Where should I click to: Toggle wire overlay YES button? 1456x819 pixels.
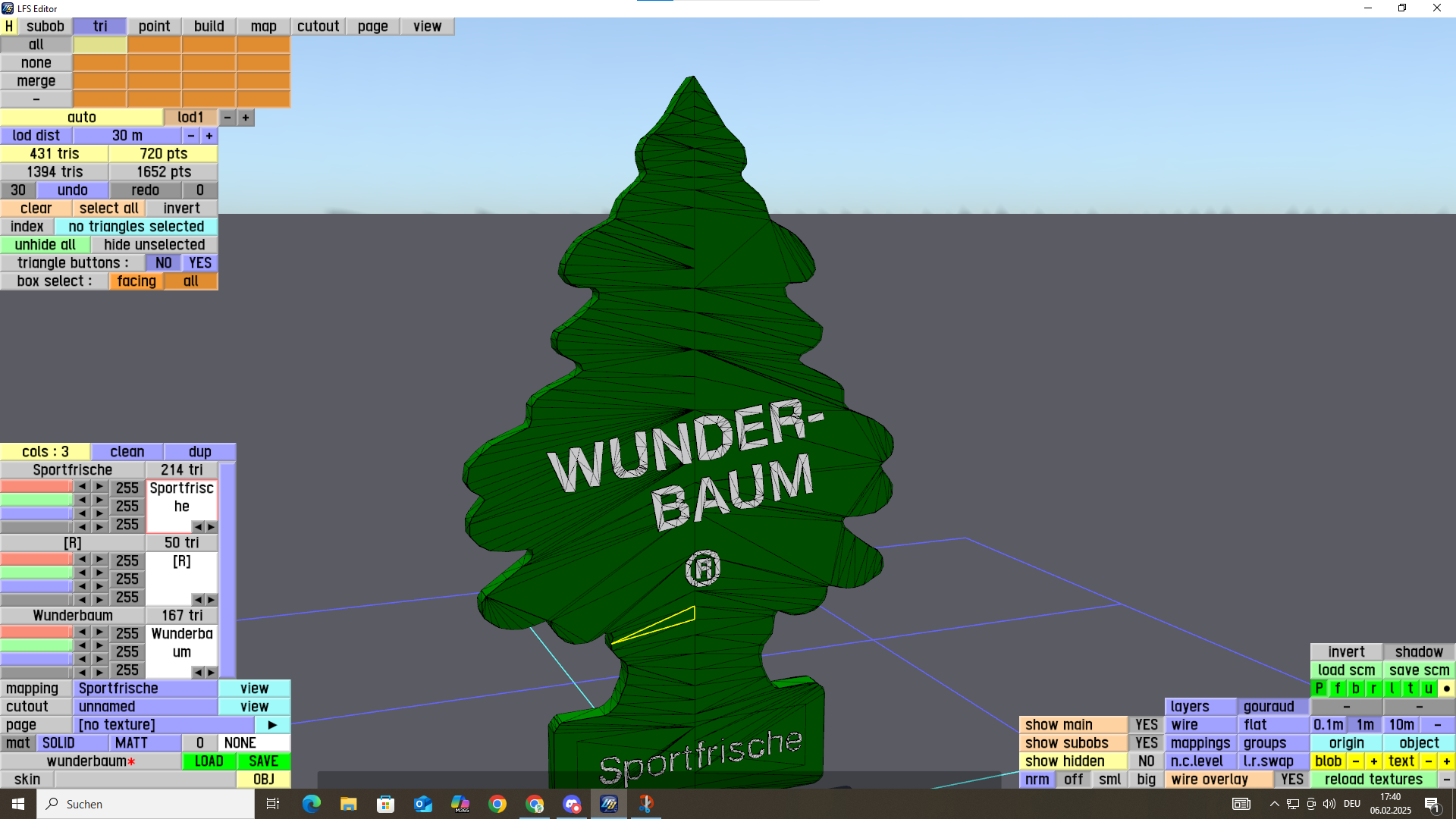pos(1291,780)
